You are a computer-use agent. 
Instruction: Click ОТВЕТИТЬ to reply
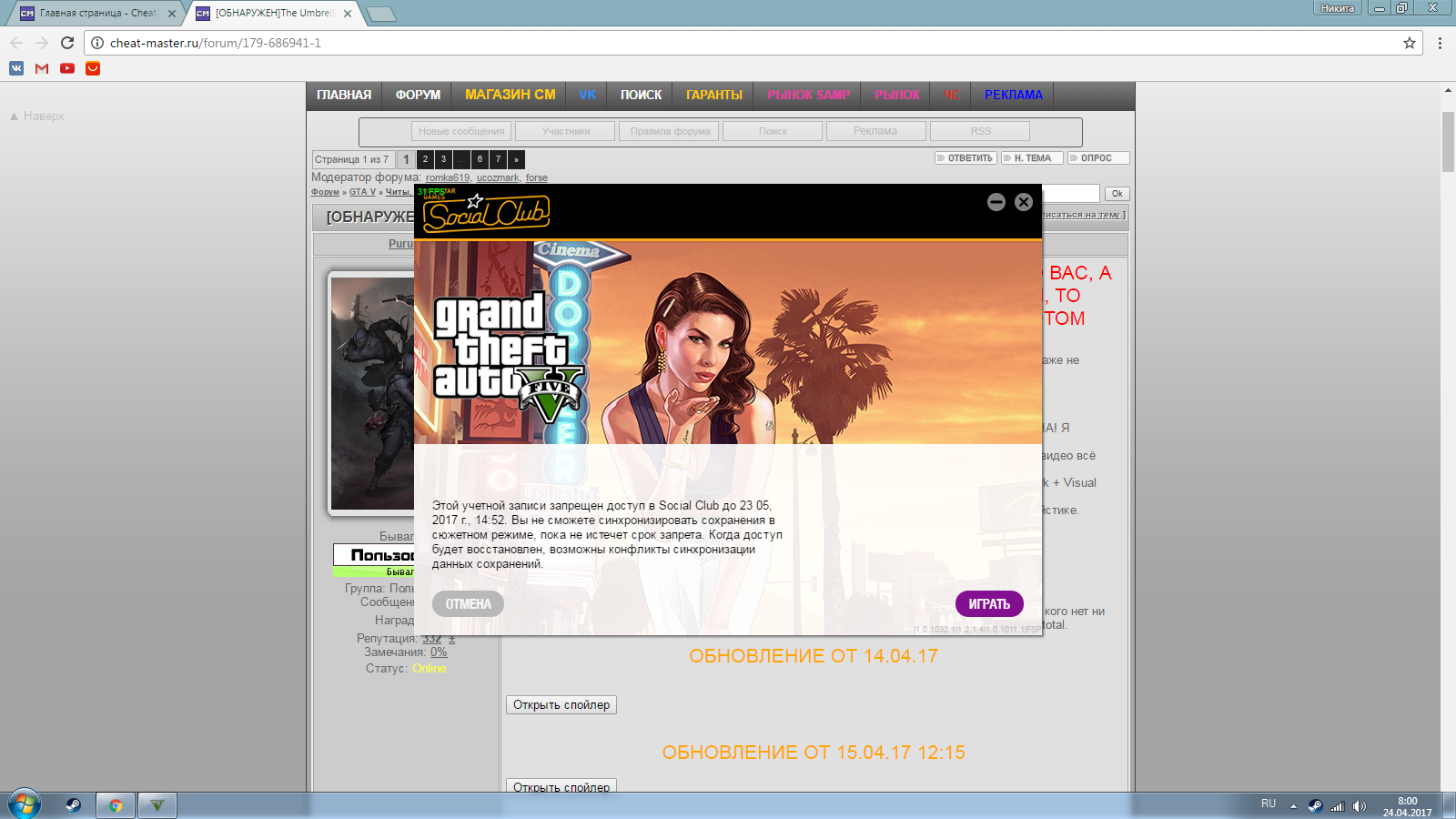(x=966, y=158)
